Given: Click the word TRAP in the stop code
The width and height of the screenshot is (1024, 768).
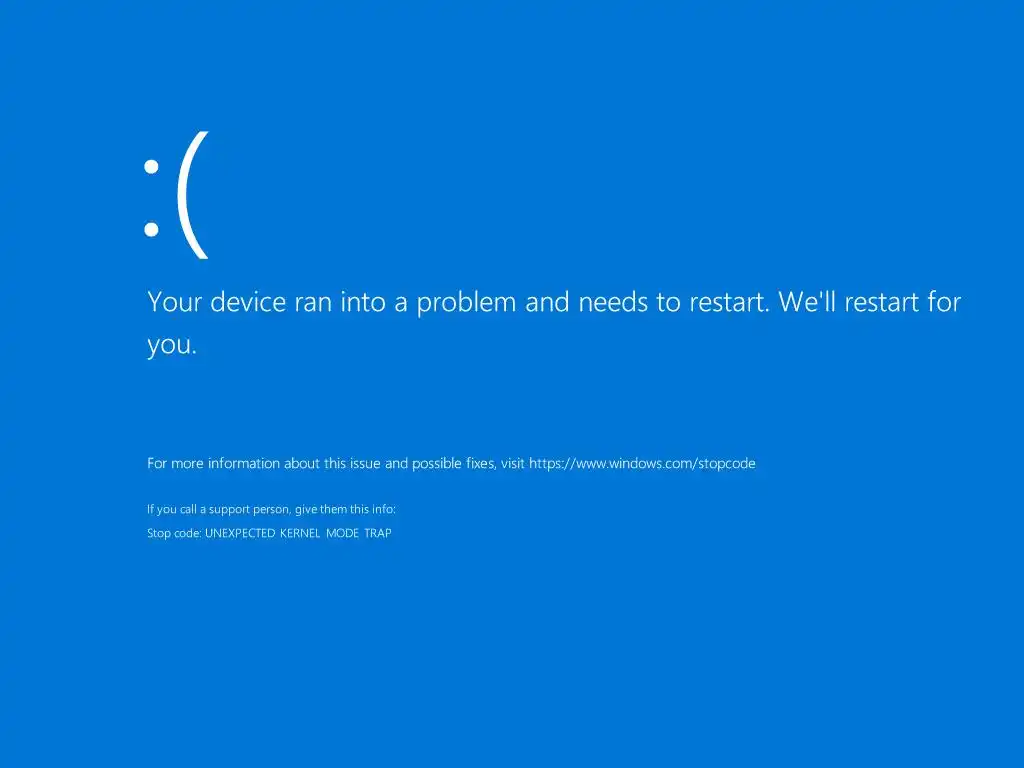Looking at the screenshot, I should coord(377,534).
